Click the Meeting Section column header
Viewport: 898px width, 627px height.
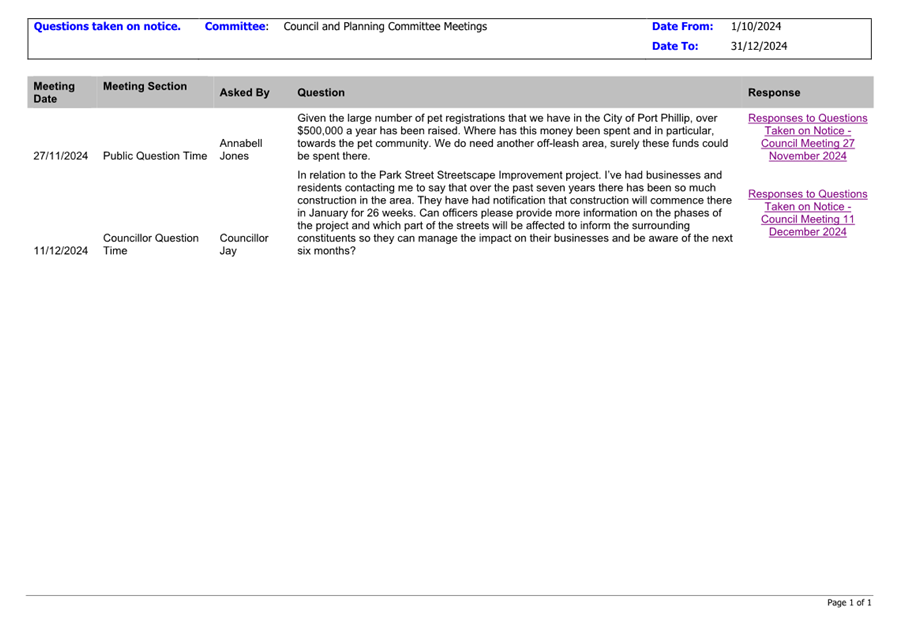[145, 87]
